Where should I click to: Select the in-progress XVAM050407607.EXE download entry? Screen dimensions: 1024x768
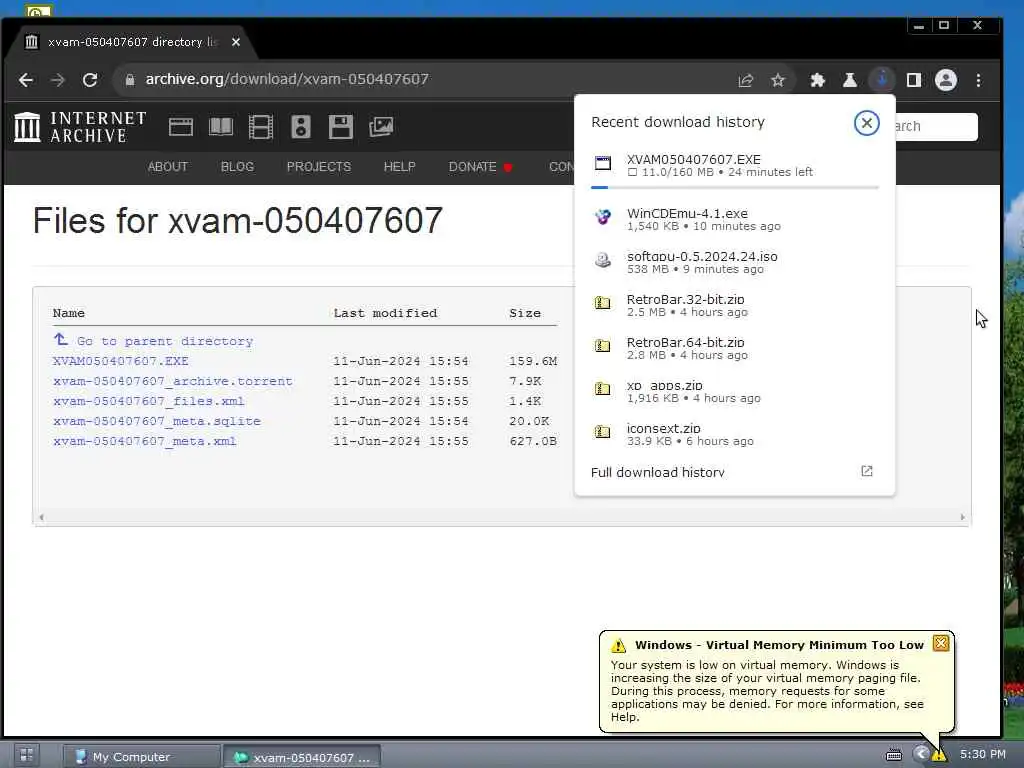click(x=735, y=165)
